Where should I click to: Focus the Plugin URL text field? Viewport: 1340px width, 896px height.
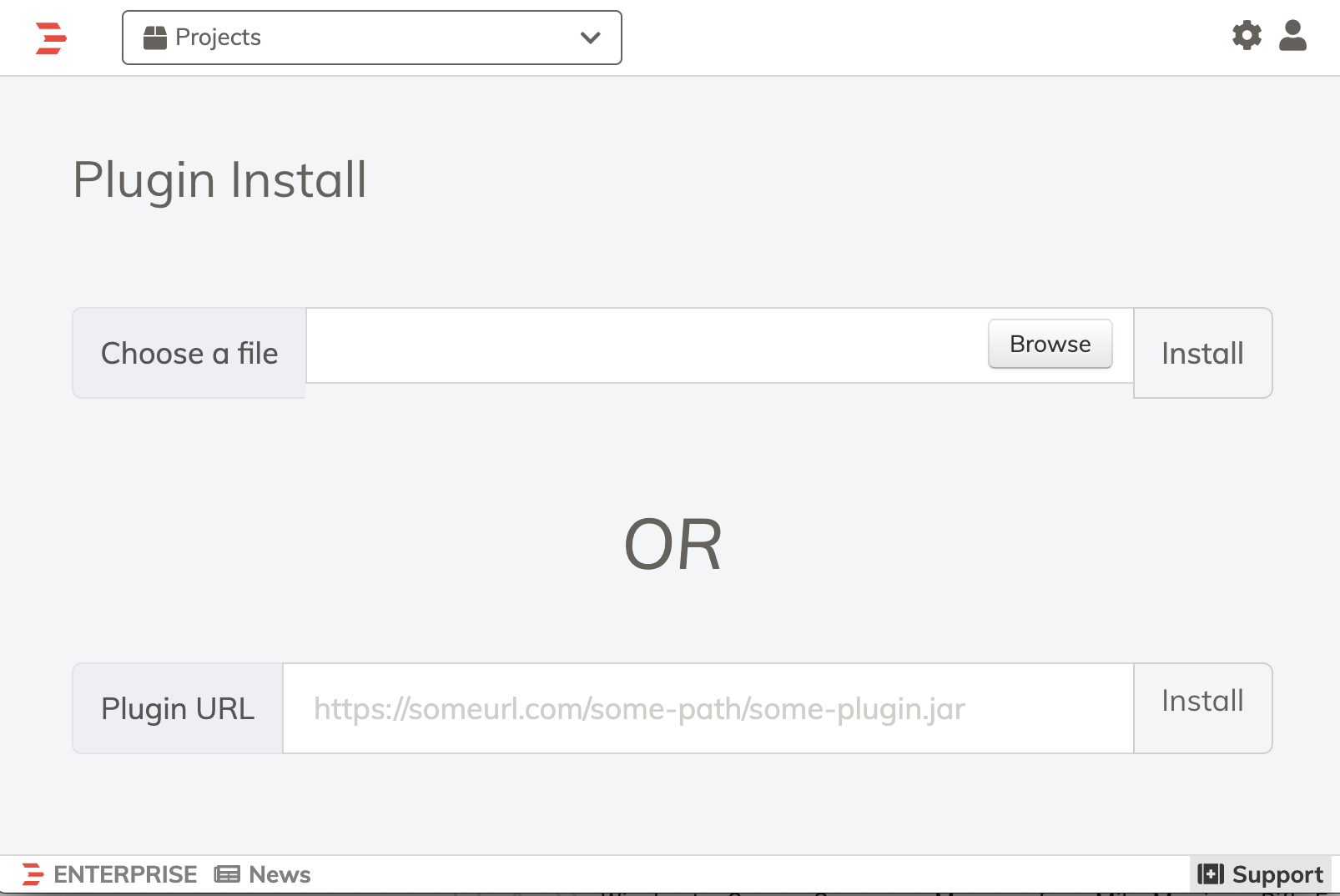point(708,708)
